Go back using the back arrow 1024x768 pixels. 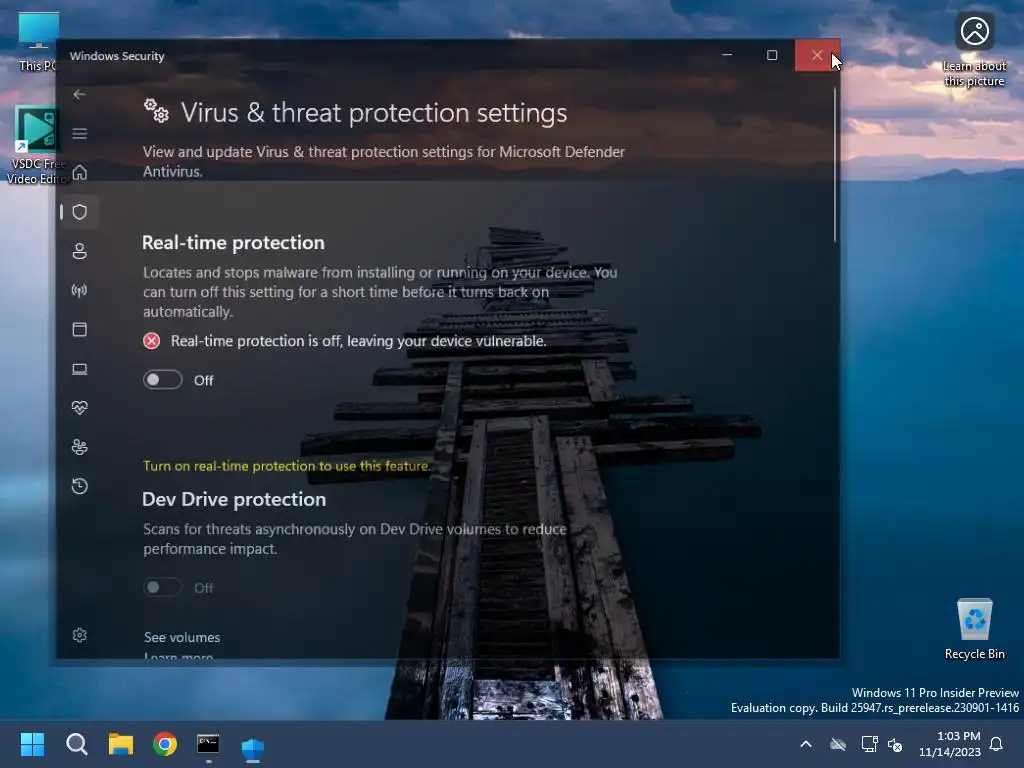tap(79, 94)
